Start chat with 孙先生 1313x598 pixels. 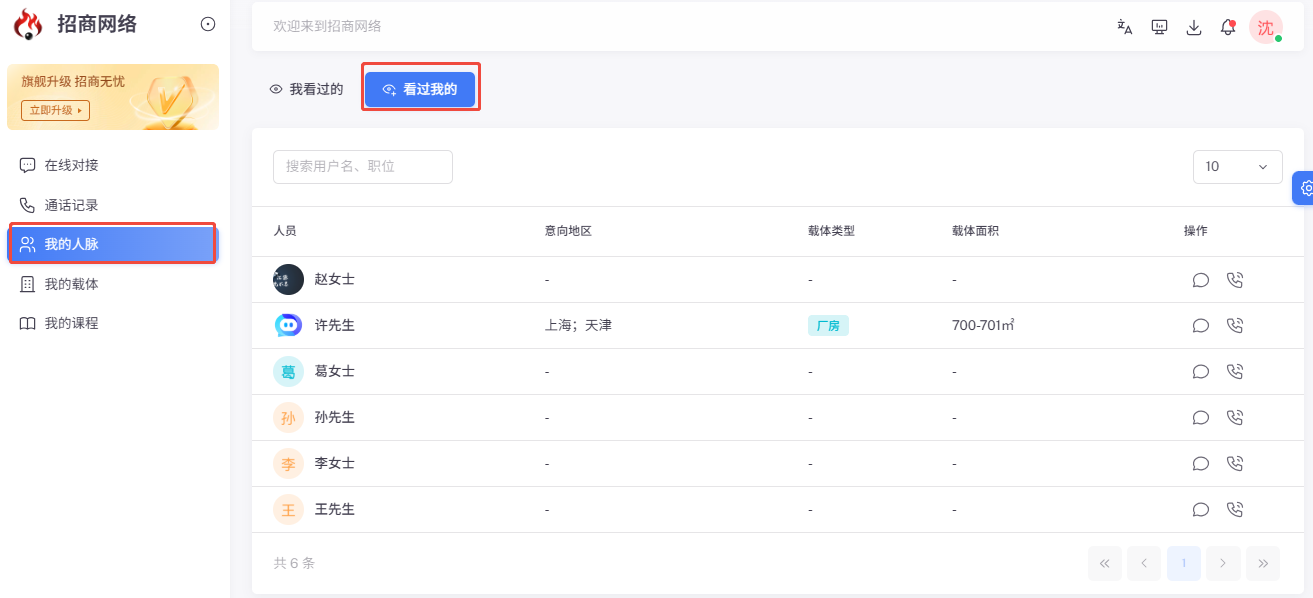[x=1201, y=418]
